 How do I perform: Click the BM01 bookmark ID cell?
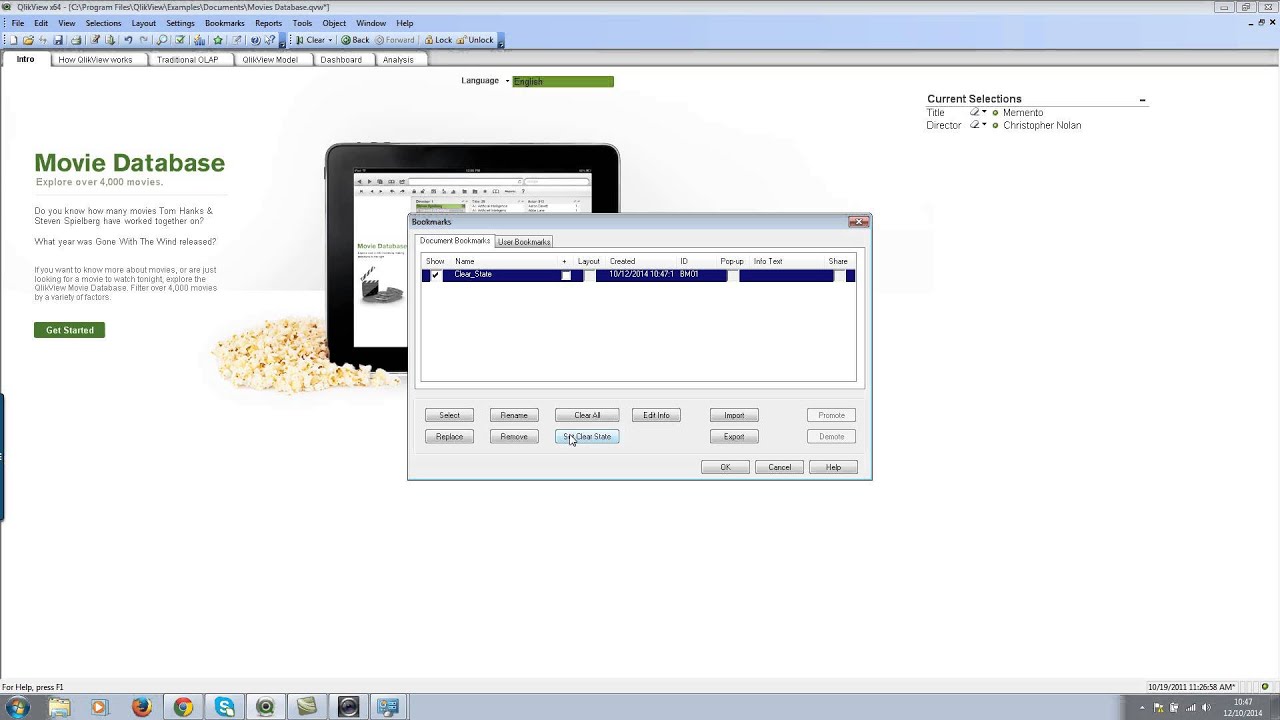(x=689, y=275)
